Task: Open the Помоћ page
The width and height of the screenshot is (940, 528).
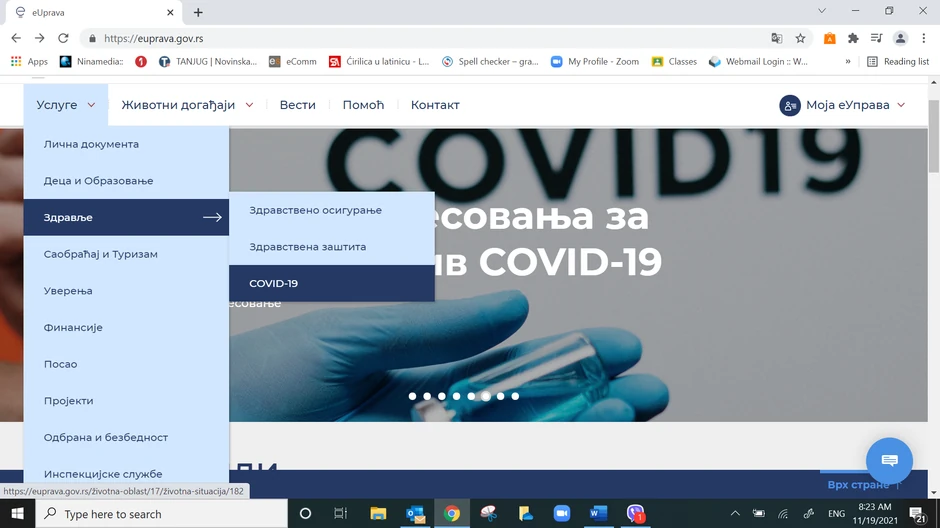Action: (x=363, y=105)
